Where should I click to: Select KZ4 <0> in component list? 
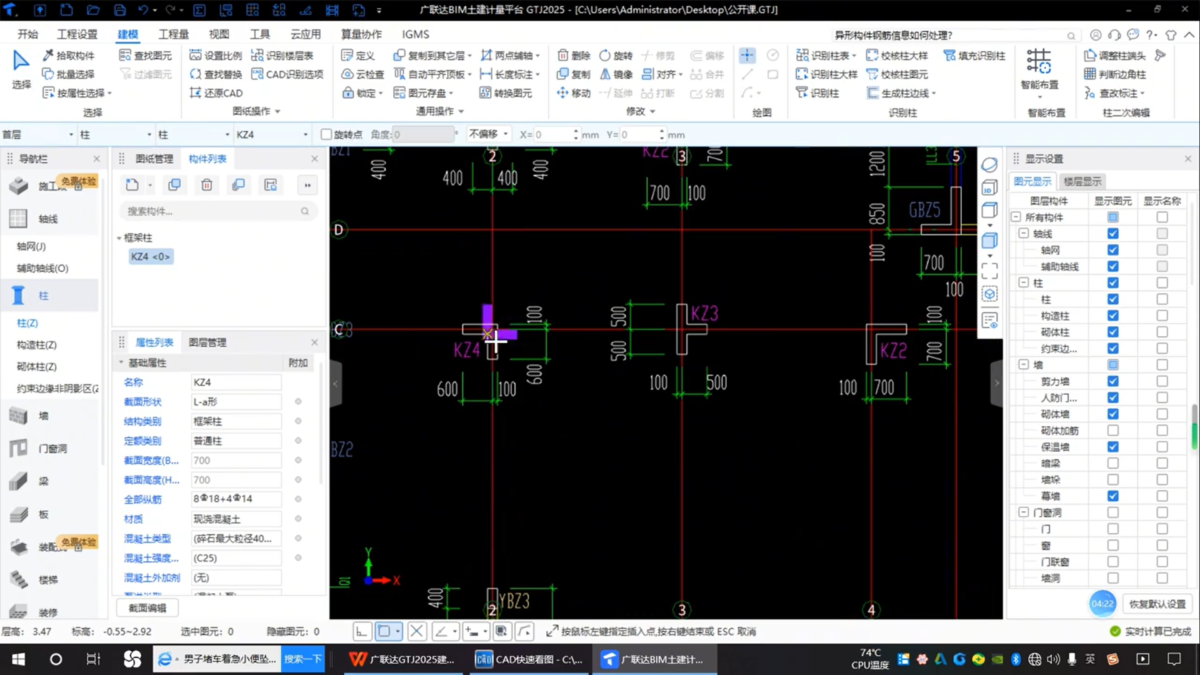pyautogui.click(x=150, y=257)
